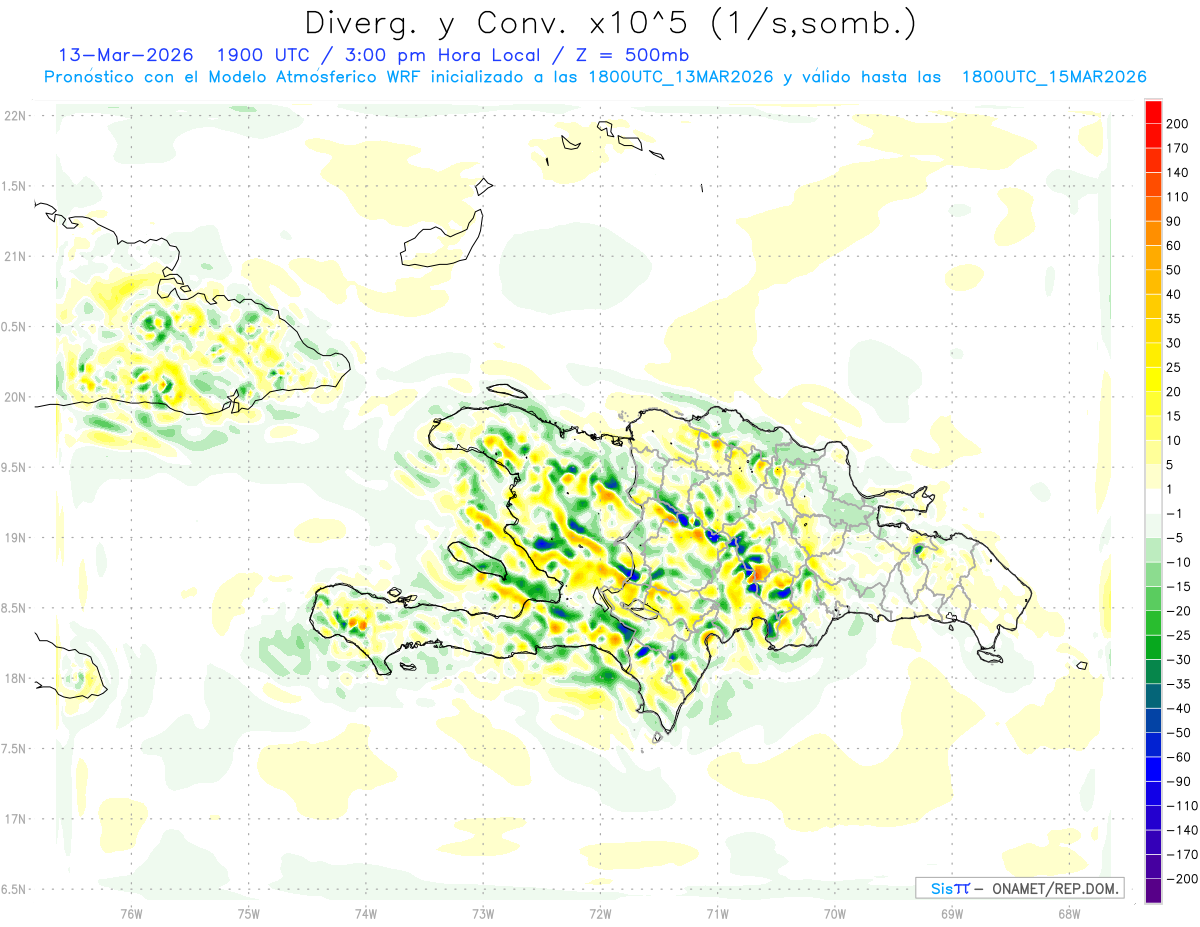Click the 68W longitude label
This screenshot has width=1200, height=927.
pos(1068,913)
